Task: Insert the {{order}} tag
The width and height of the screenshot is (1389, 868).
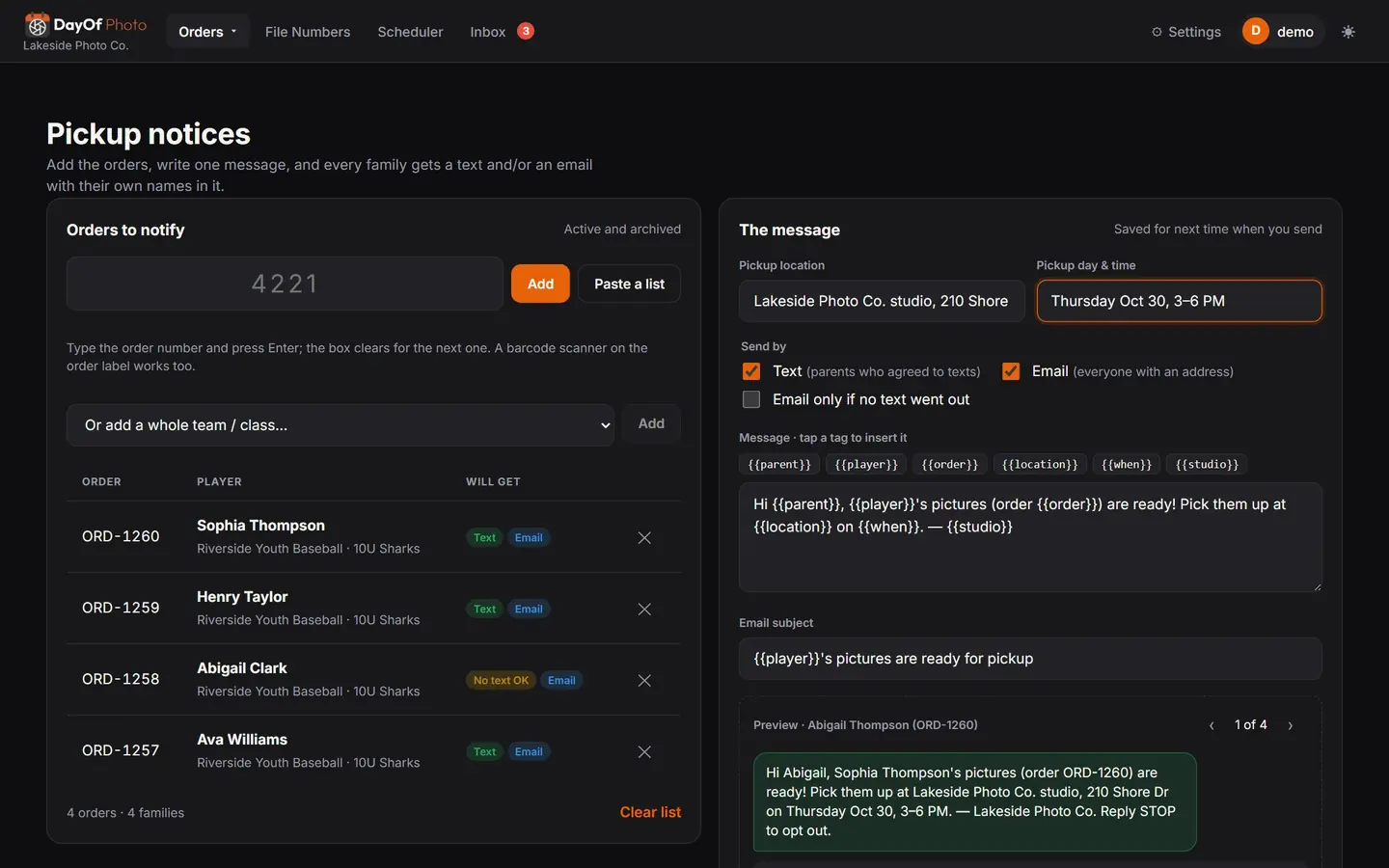Action: click(949, 464)
